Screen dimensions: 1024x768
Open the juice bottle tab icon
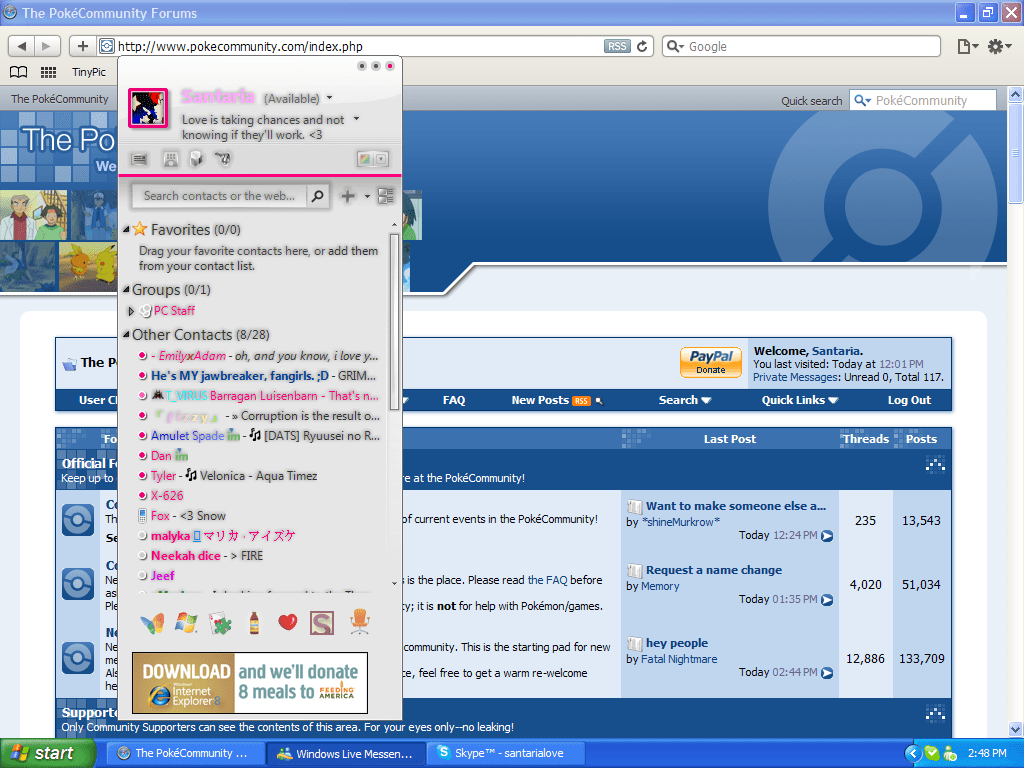[254, 623]
